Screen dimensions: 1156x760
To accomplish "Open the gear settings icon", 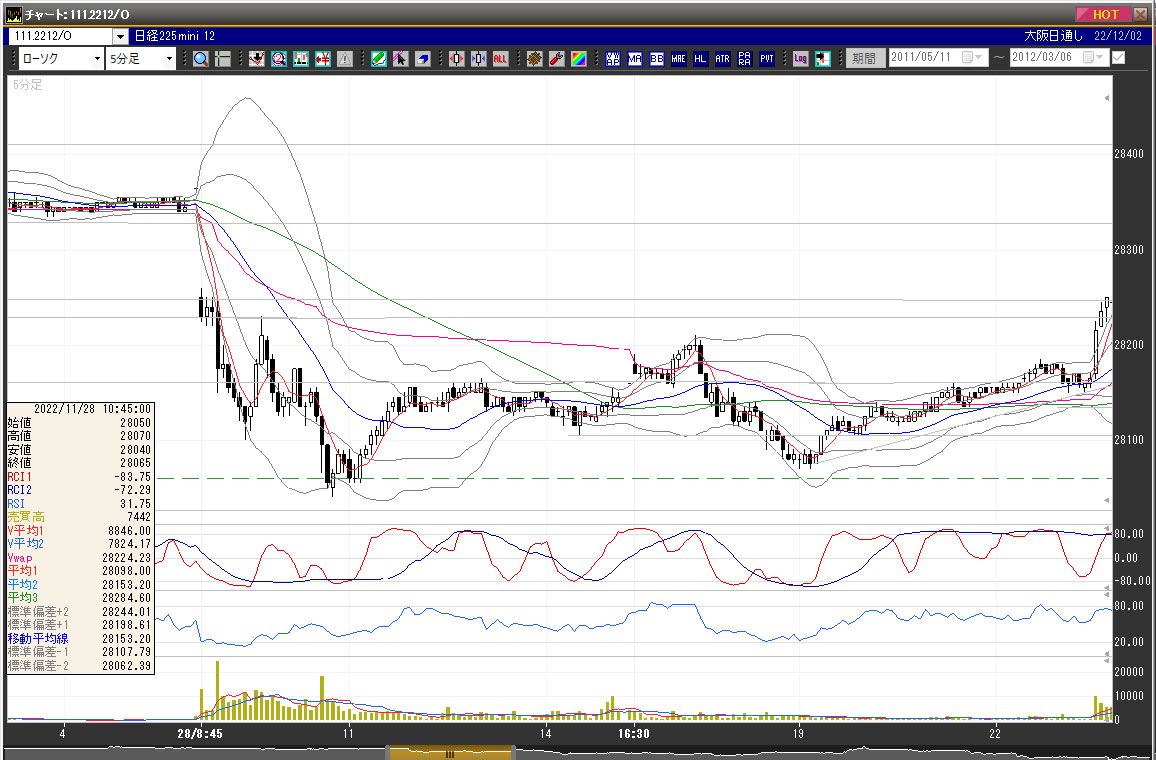I will [x=535, y=59].
